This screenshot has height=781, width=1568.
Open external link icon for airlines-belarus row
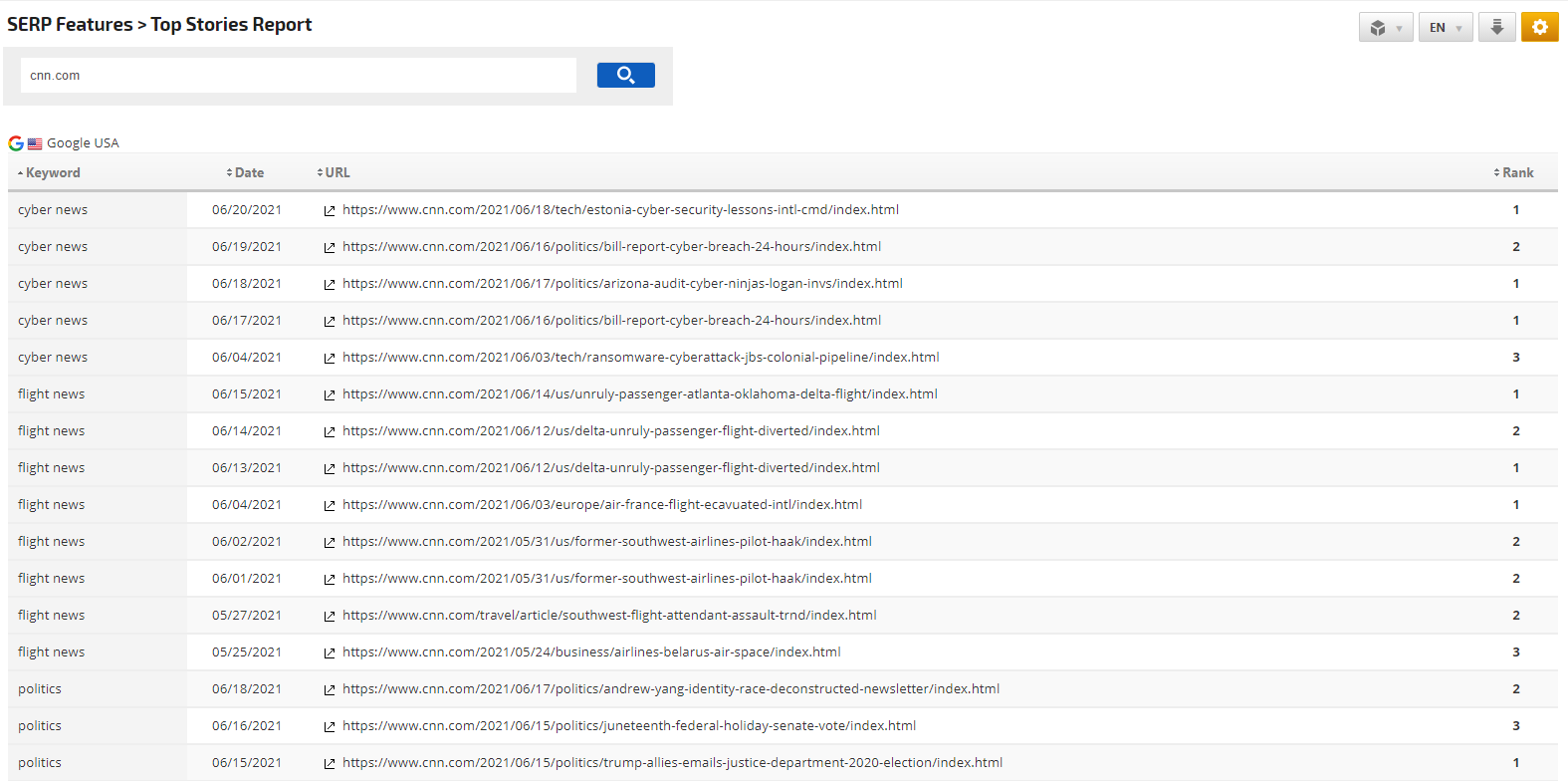(x=330, y=653)
